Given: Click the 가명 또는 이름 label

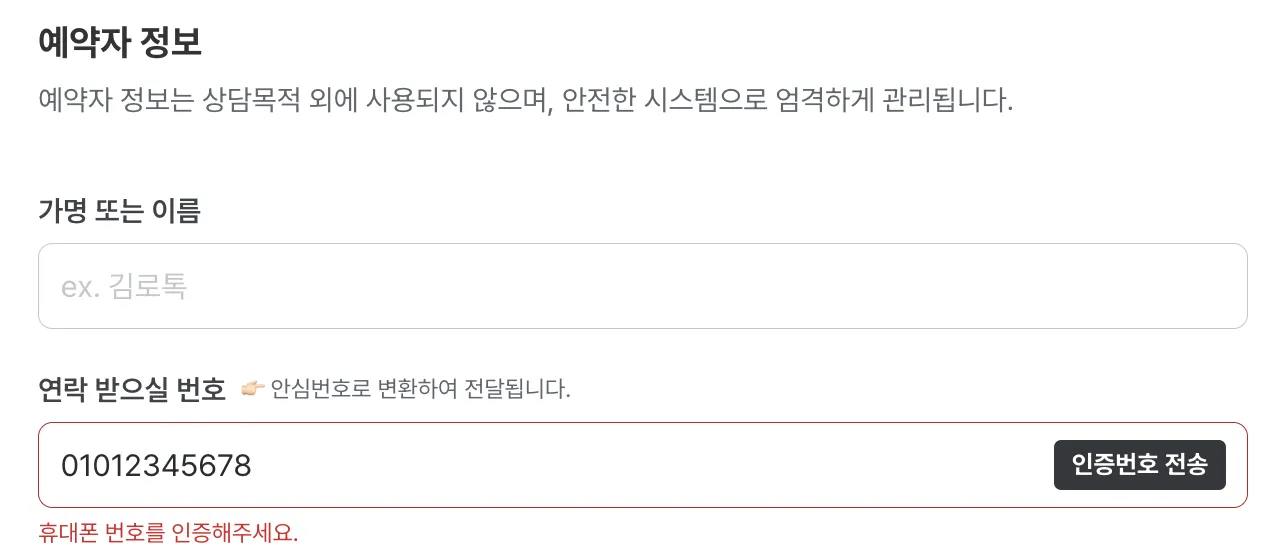Looking at the screenshot, I should pyautogui.click(x=119, y=211).
